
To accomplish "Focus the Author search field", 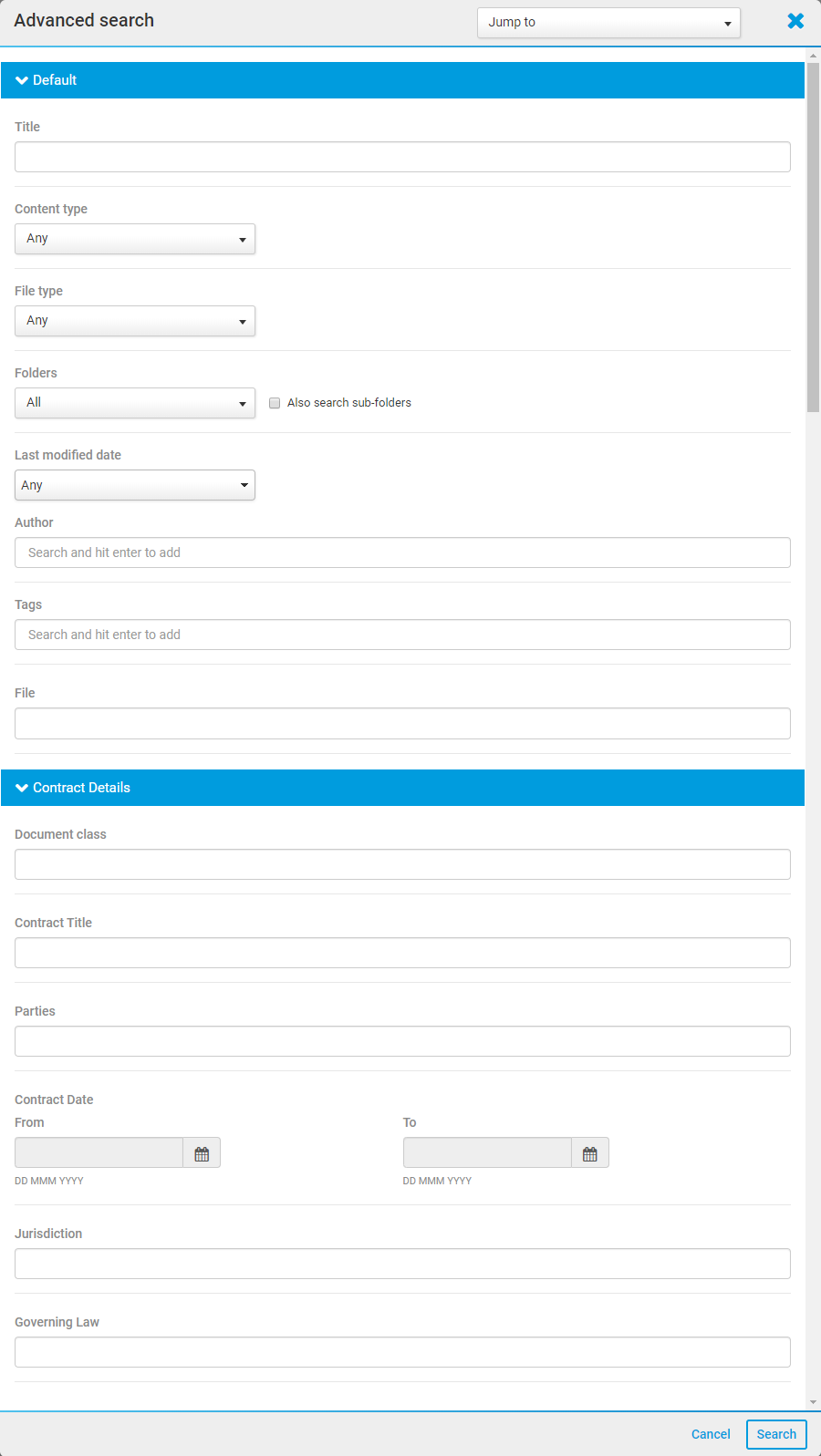I will [402, 552].
